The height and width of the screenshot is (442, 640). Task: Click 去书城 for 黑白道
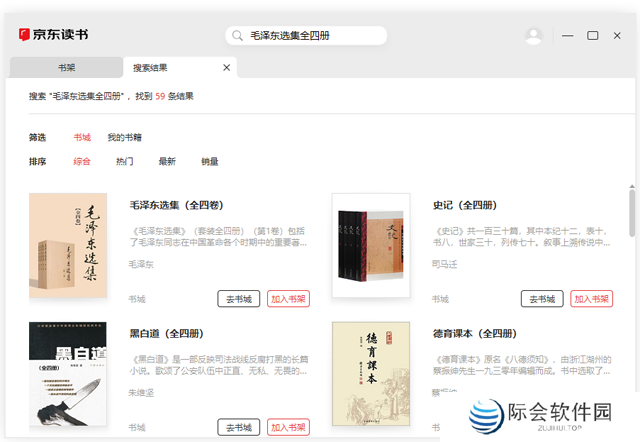coord(239,427)
